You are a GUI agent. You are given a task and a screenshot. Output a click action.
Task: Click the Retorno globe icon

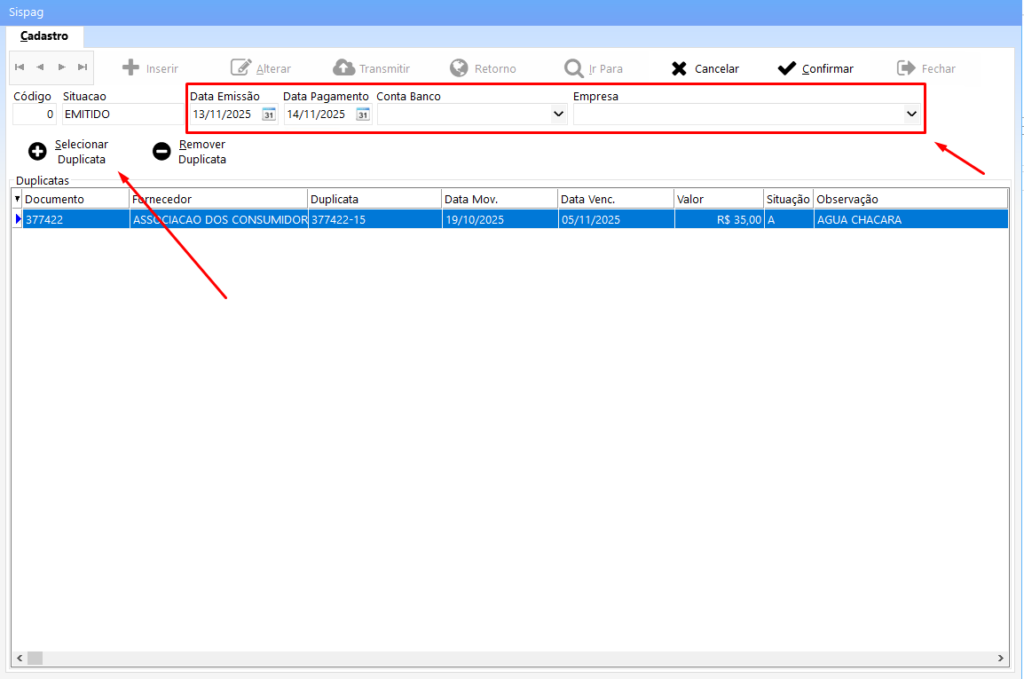pyautogui.click(x=459, y=68)
